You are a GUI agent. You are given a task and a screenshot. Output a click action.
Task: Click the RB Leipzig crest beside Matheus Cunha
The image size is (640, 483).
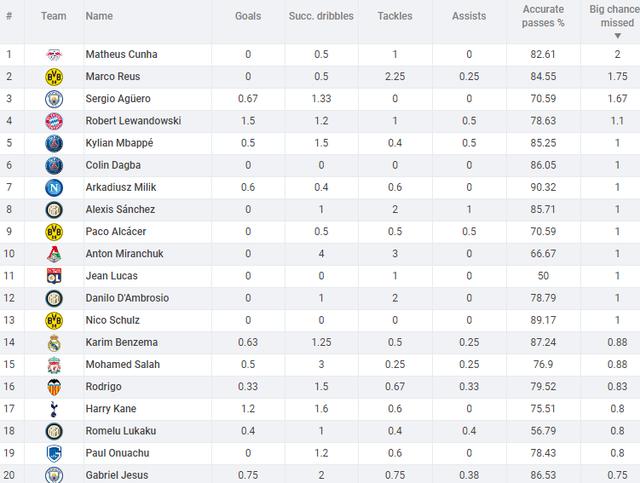(x=53, y=54)
